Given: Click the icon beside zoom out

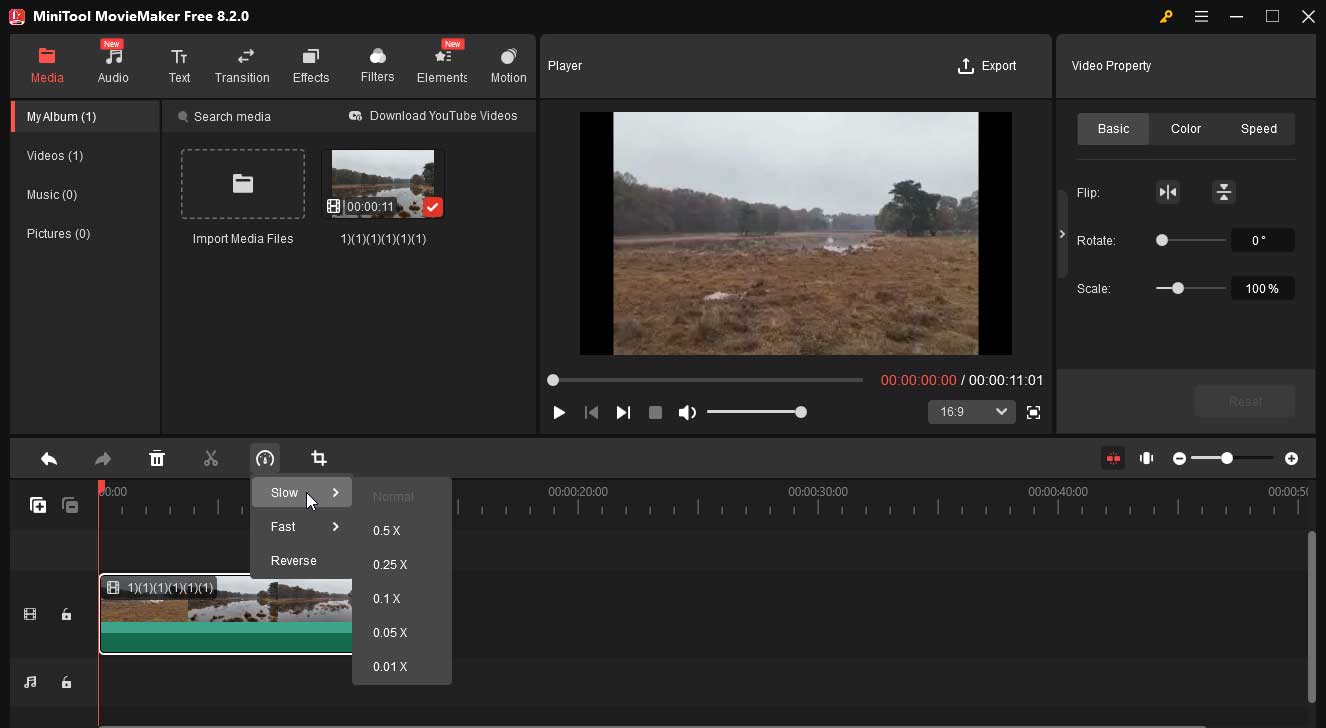Looking at the screenshot, I should (x=1147, y=458).
